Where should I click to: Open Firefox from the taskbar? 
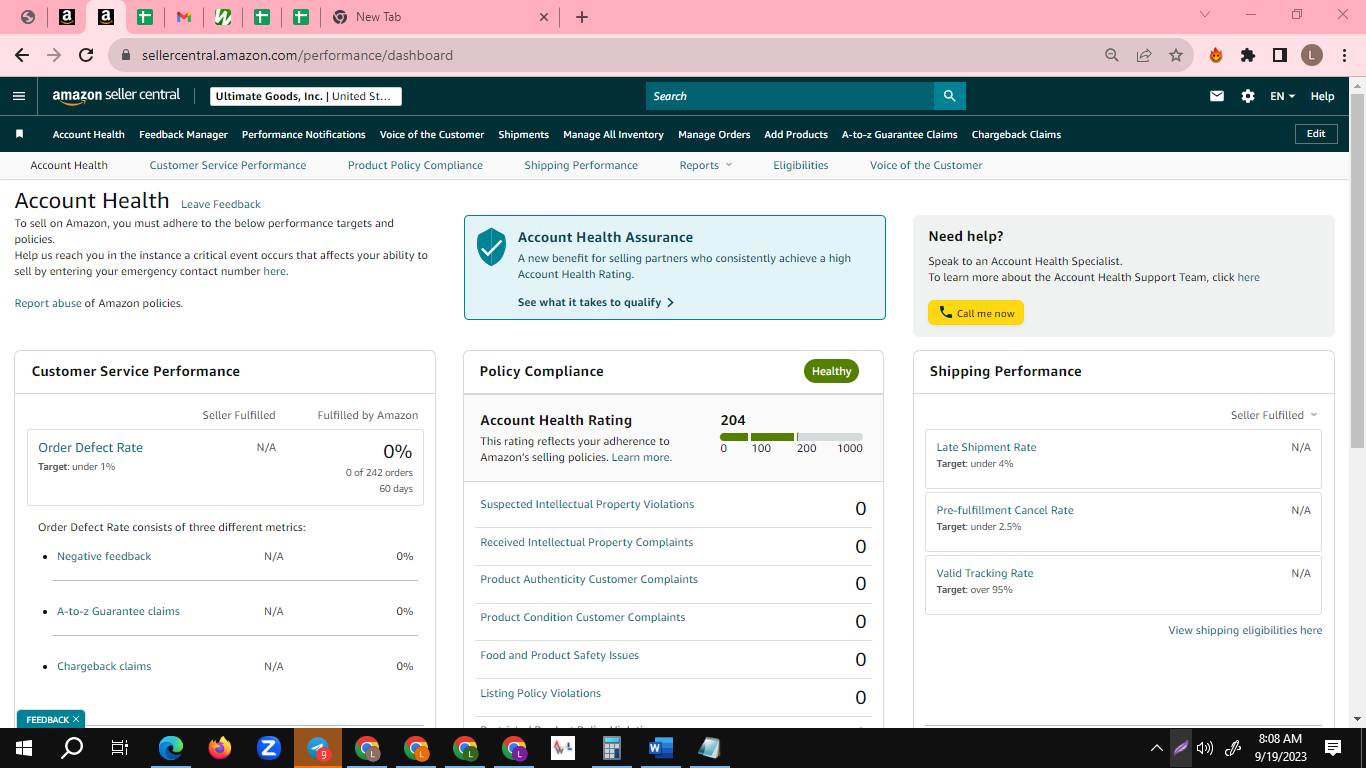(220, 747)
